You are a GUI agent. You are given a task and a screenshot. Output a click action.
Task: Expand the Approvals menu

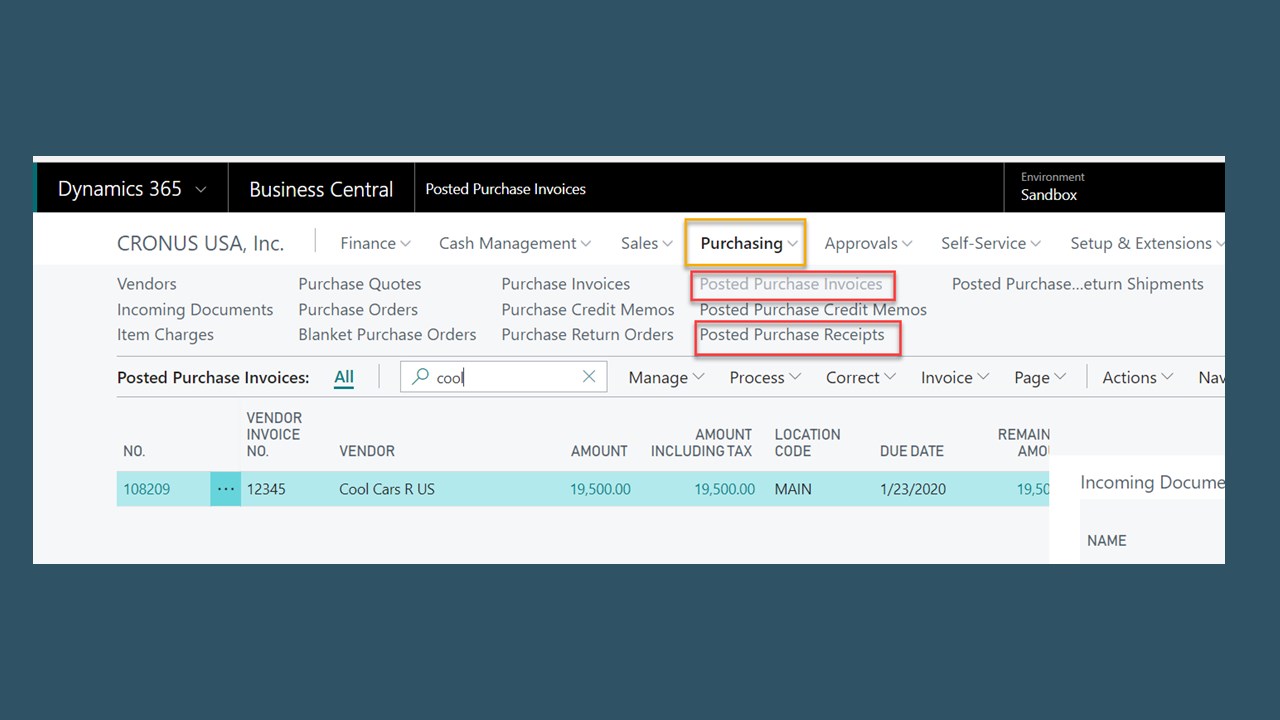tap(868, 243)
